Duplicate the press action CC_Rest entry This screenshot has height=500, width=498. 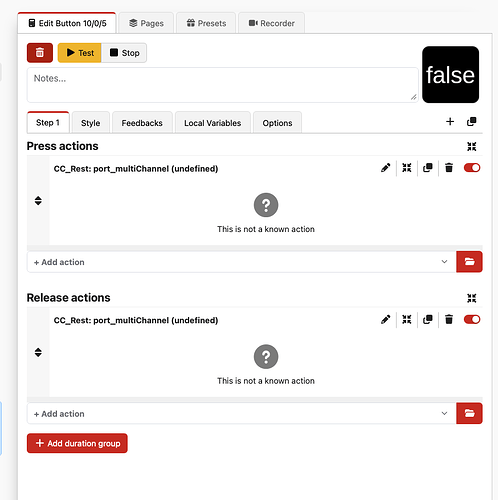tap(428, 168)
